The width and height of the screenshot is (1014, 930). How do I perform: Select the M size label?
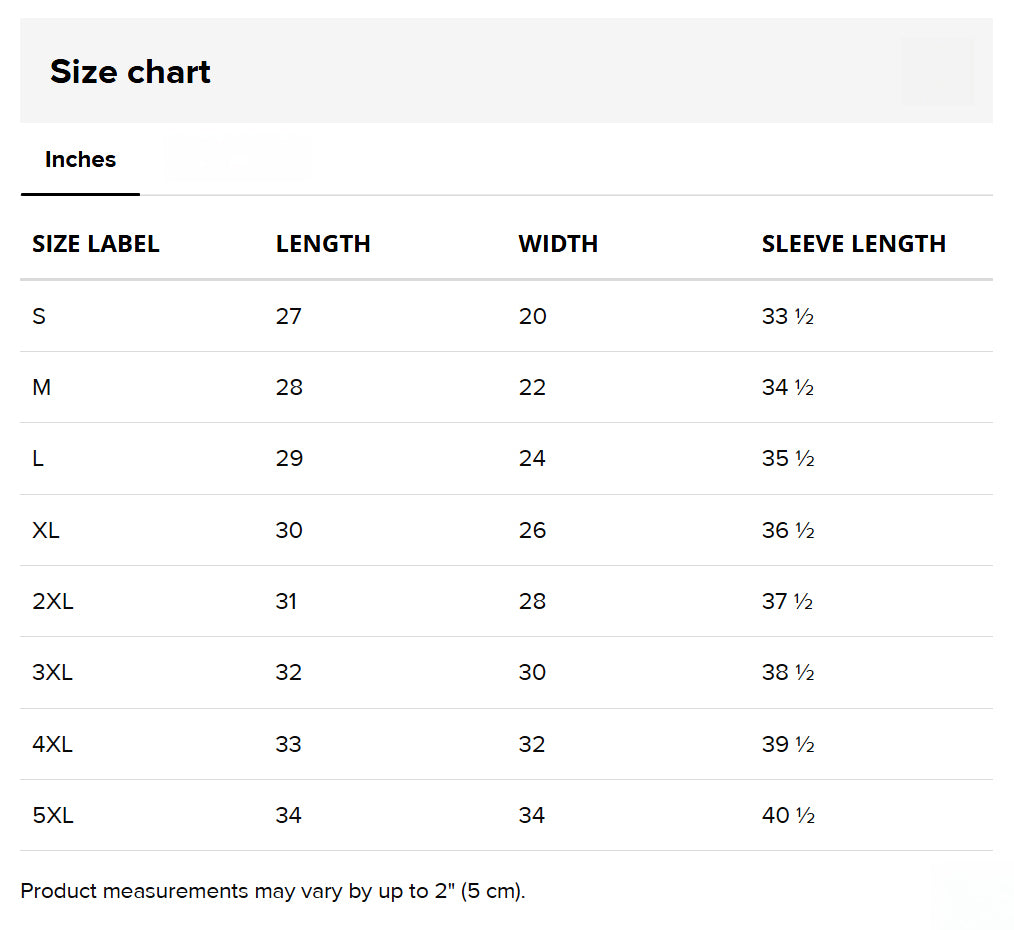(41, 388)
